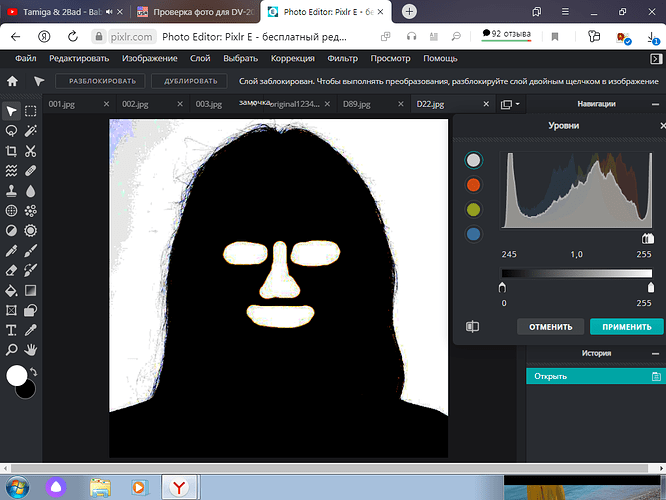The image size is (666, 500).
Task: Click the white foreground color swatch
Action: [16, 375]
